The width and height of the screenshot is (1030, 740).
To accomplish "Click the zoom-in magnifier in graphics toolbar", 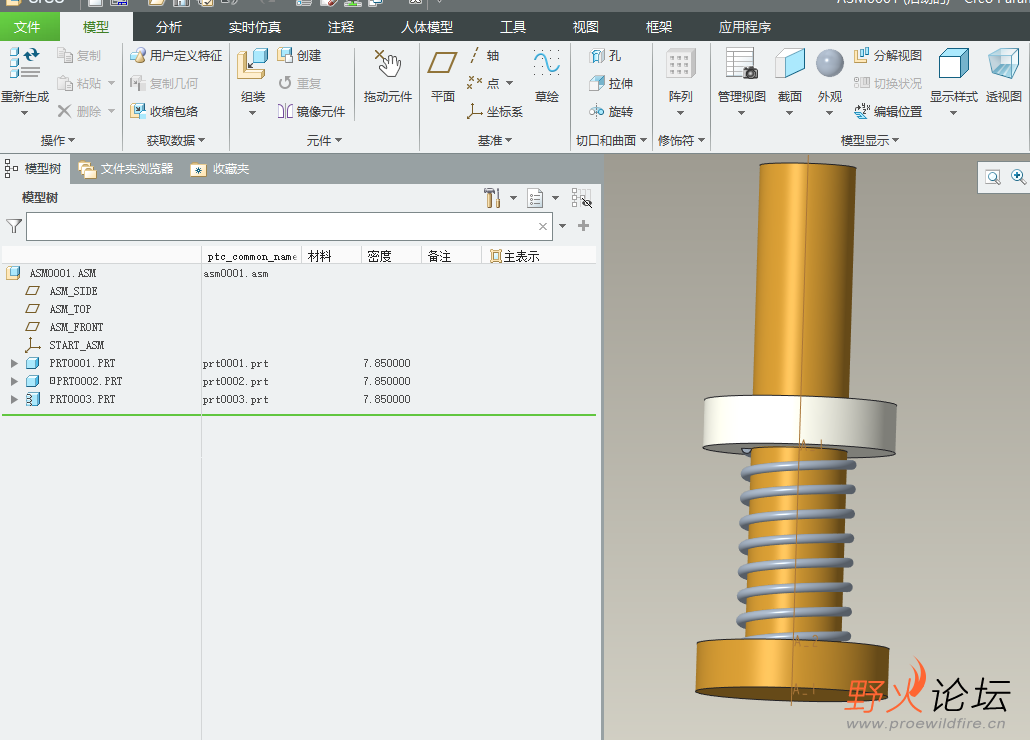I will tap(1018, 177).
